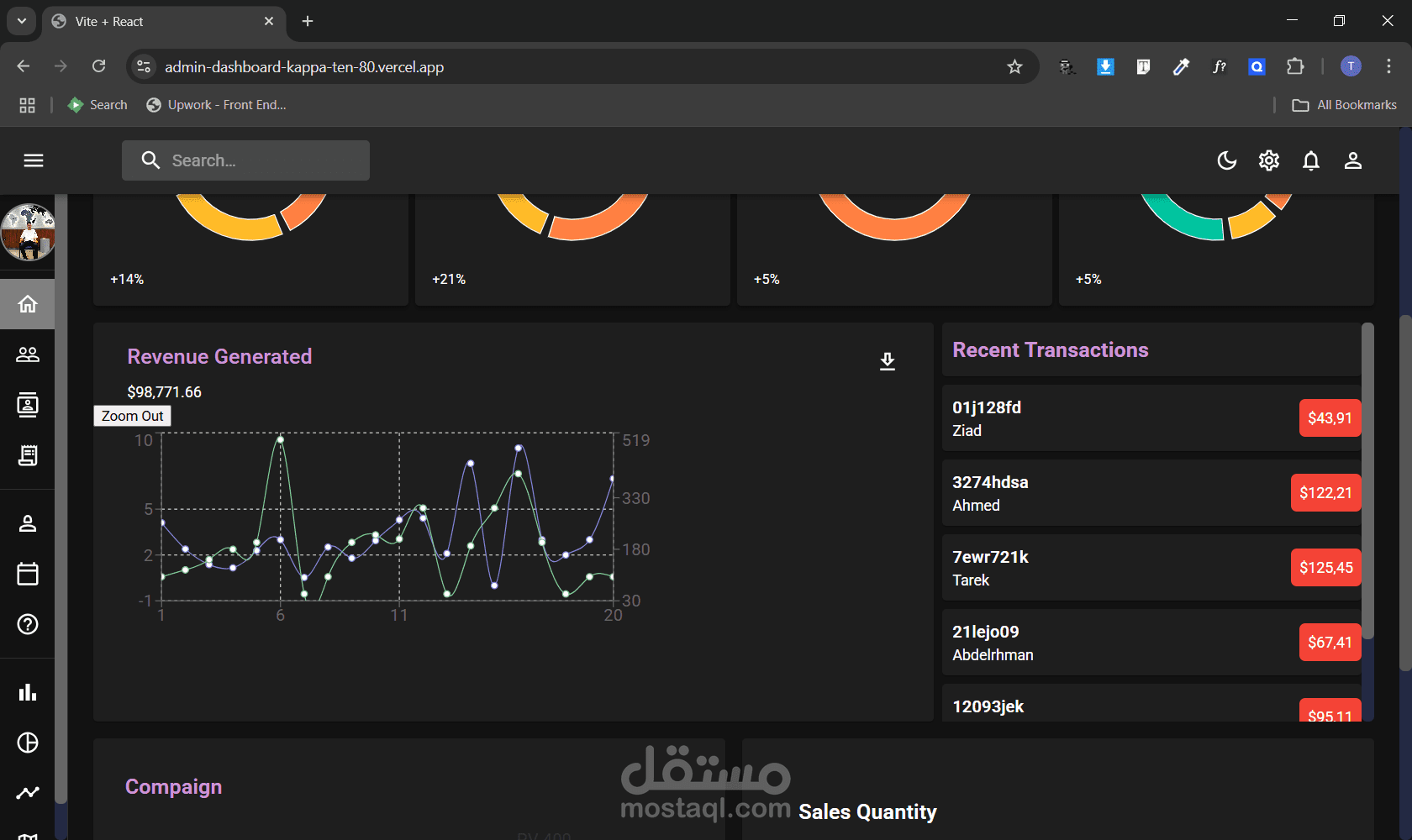Open the calendar page from the sidebar

click(x=28, y=574)
